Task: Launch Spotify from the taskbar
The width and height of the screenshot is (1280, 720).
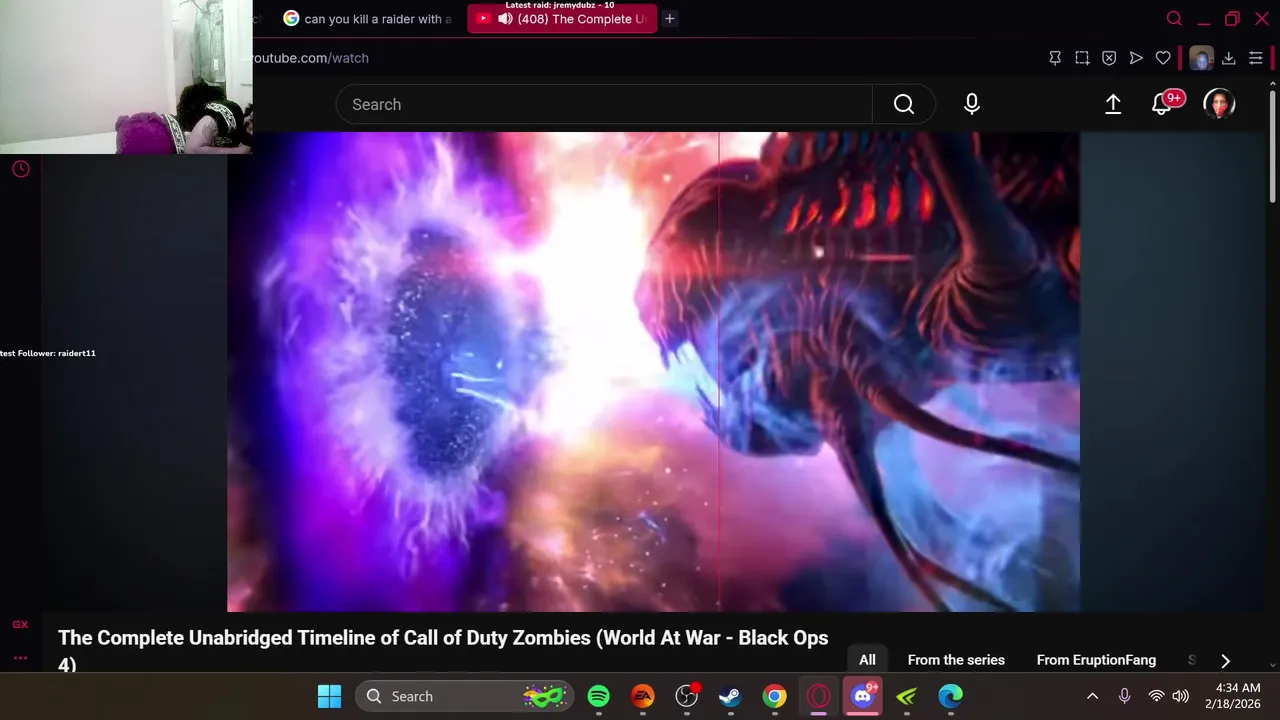Action: click(x=599, y=696)
